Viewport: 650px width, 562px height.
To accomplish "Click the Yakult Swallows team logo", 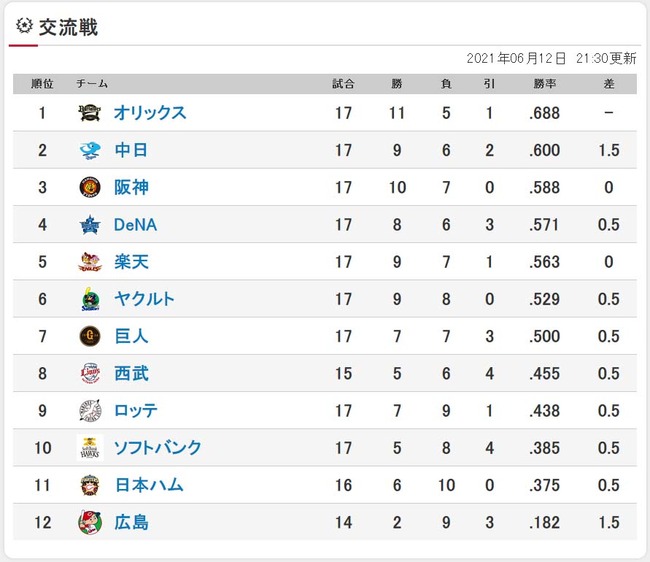I will [x=90, y=299].
